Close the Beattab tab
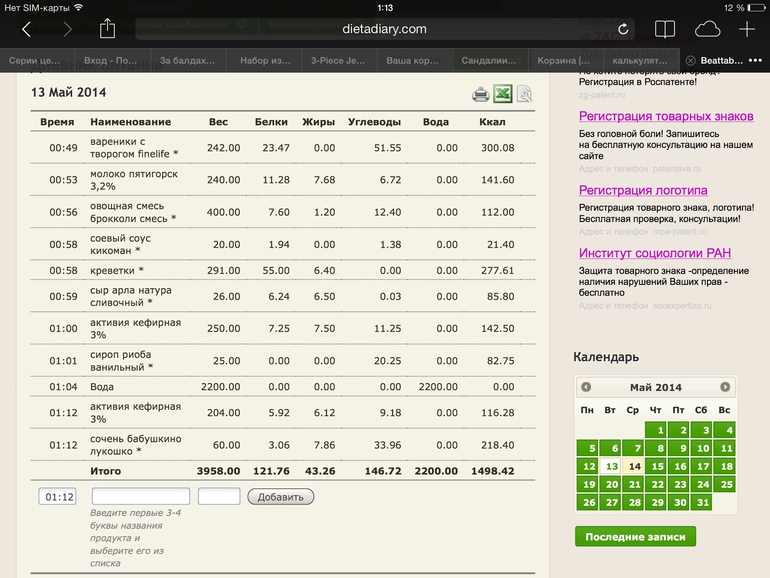 click(690, 60)
